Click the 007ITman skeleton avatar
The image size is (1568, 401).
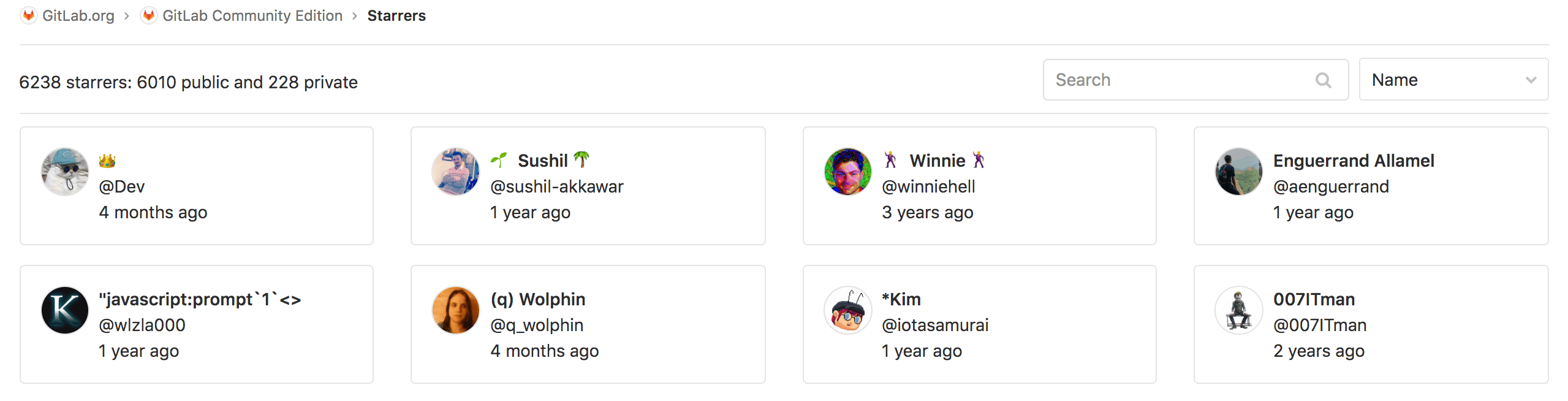[1238, 310]
